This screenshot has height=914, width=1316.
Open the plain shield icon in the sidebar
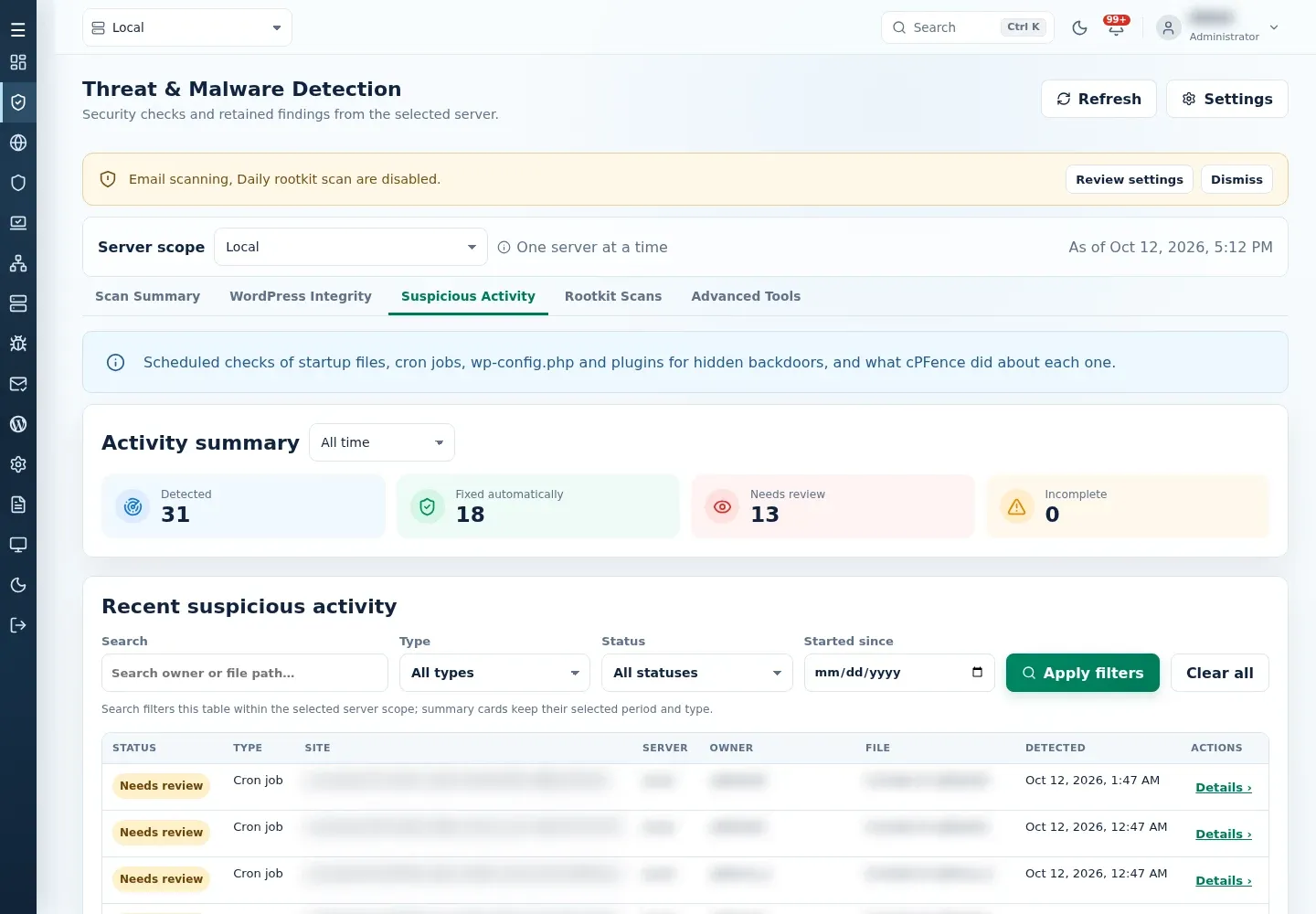coord(18,183)
